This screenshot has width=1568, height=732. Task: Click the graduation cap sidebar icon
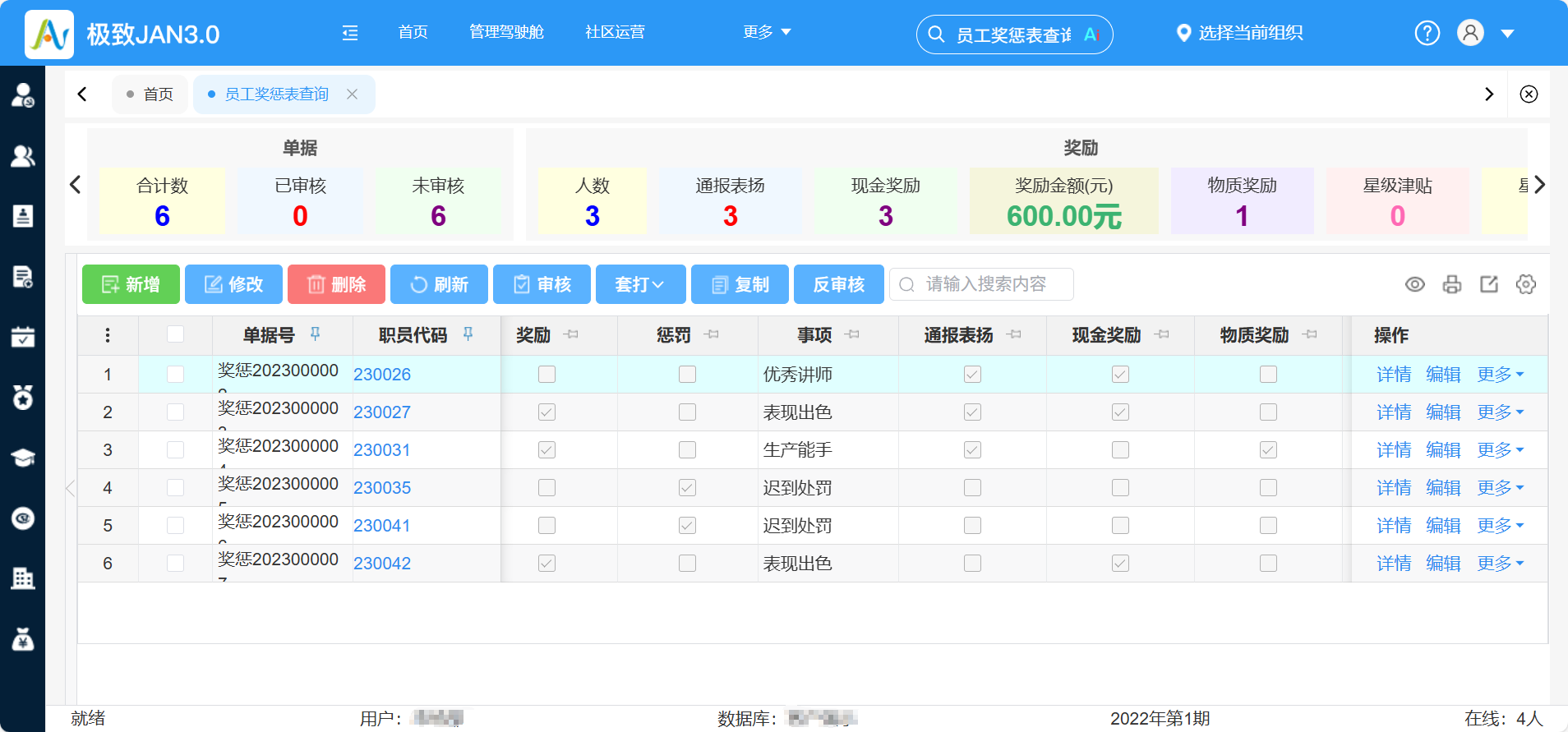23,458
